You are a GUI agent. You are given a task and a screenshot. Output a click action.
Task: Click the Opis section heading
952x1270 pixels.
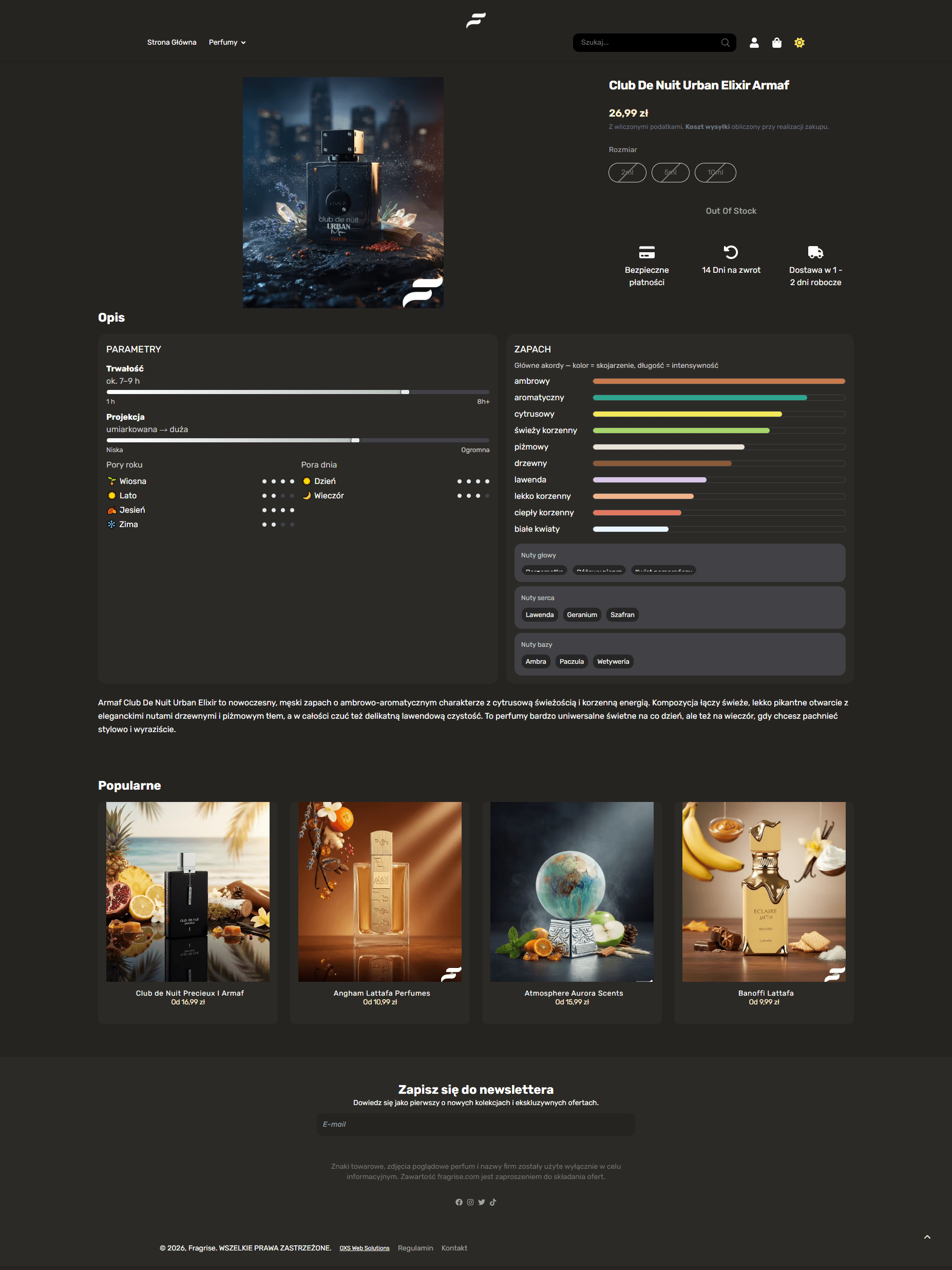(x=111, y=317)
